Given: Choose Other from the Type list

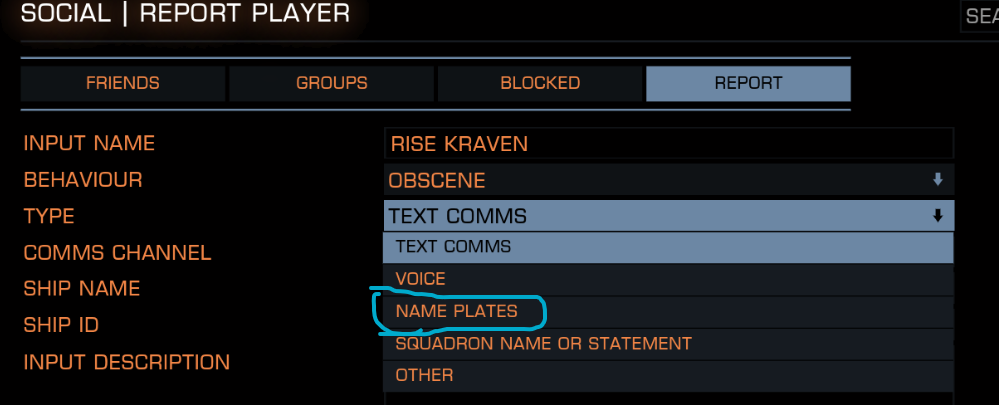Looking at the screenshot, I should pyautogui.click(x=424, y=375).
